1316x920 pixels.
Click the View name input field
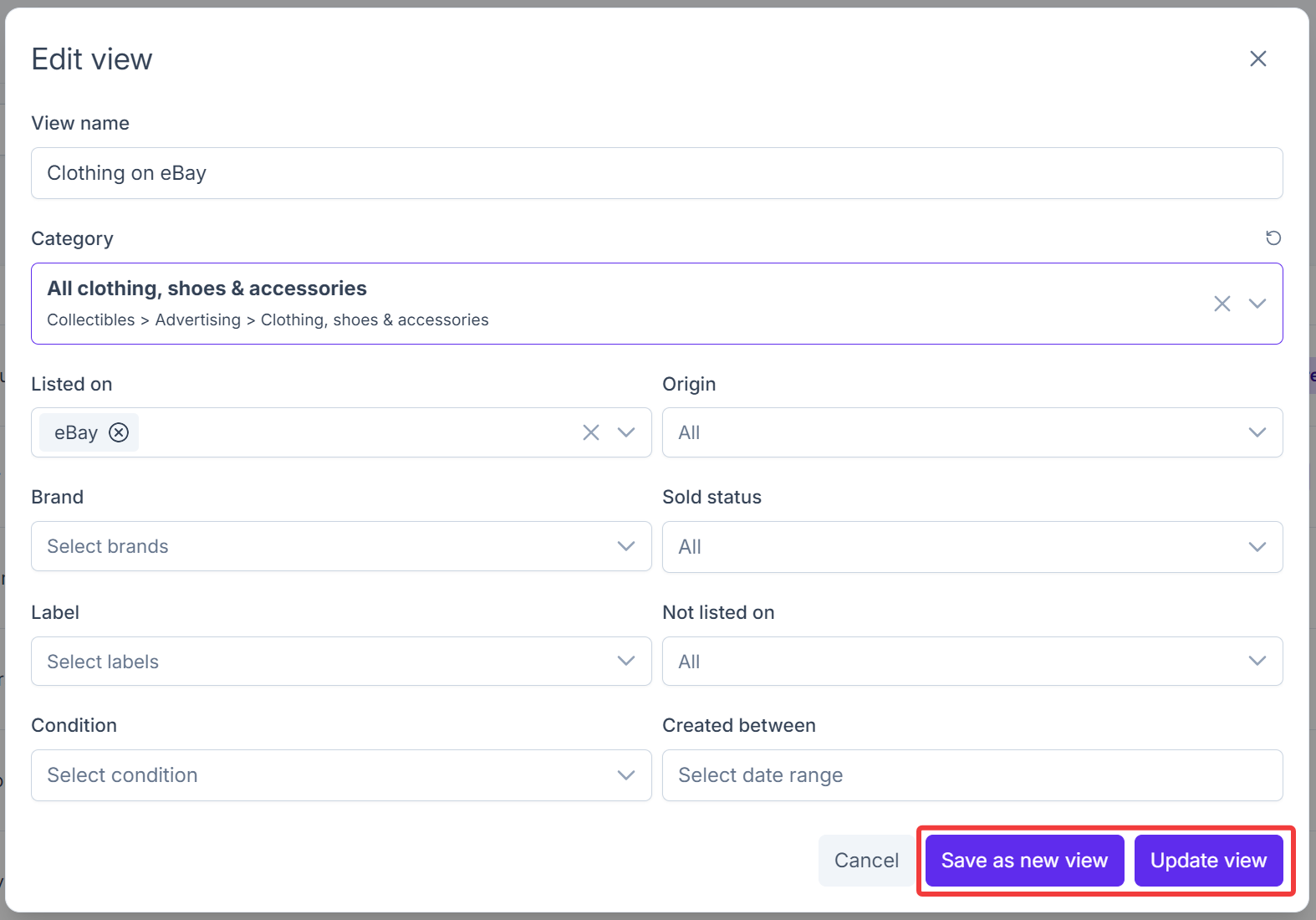tap(657, 173)
